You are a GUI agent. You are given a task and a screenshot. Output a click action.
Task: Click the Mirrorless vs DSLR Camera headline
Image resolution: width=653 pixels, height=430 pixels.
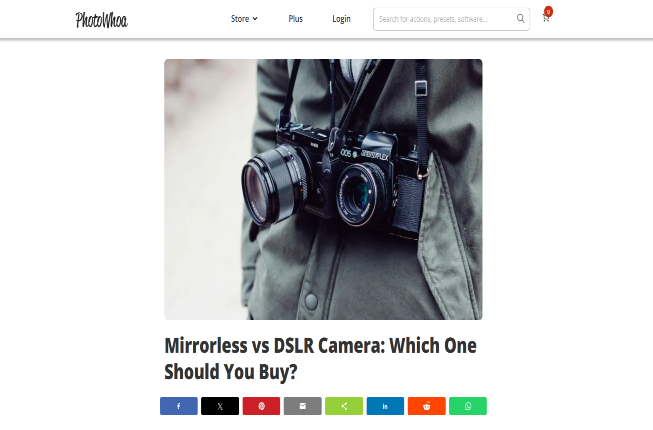(320, 358)
